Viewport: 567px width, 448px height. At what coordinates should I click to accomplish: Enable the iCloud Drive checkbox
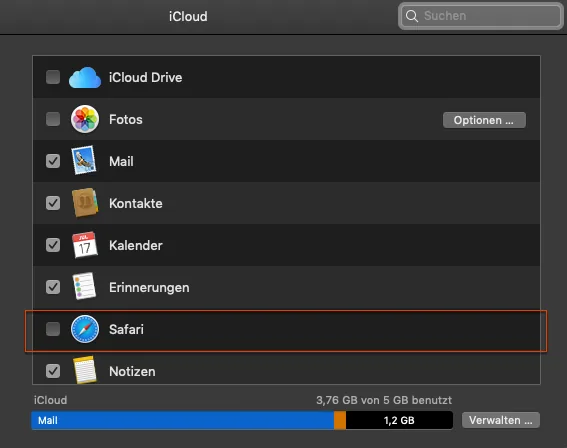pos(53,77)
